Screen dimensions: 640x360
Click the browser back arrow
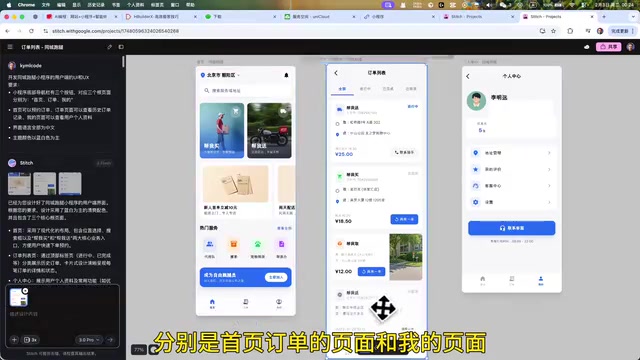click(x=7, y=31)
